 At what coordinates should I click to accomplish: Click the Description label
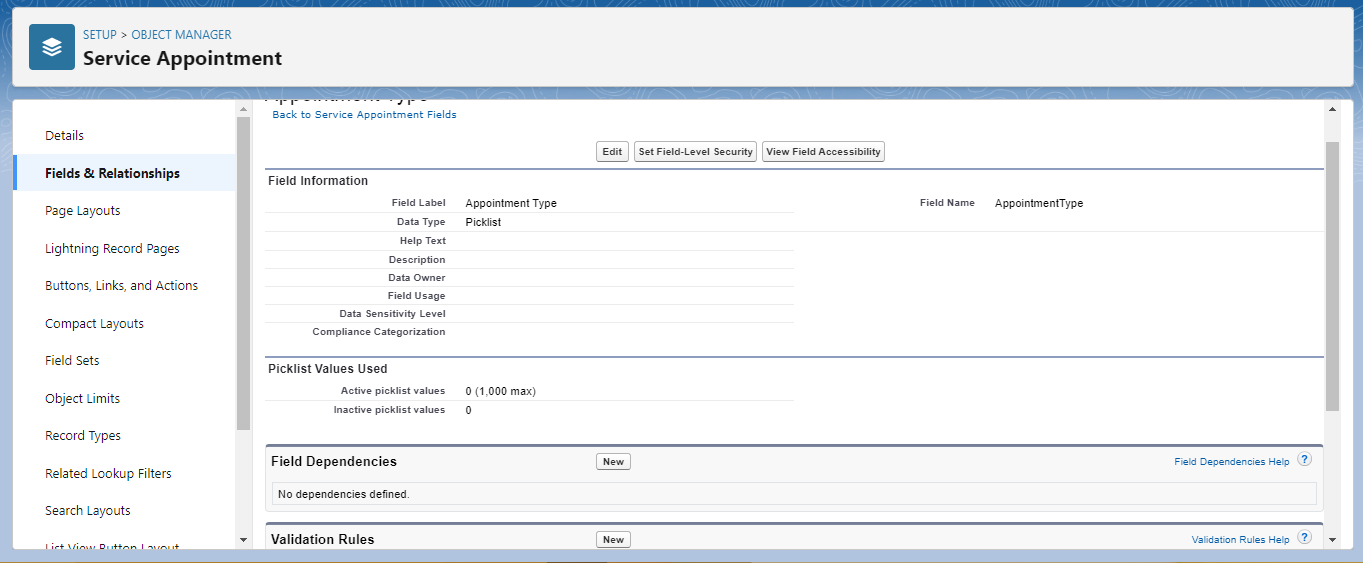click(x=417, y=260)
